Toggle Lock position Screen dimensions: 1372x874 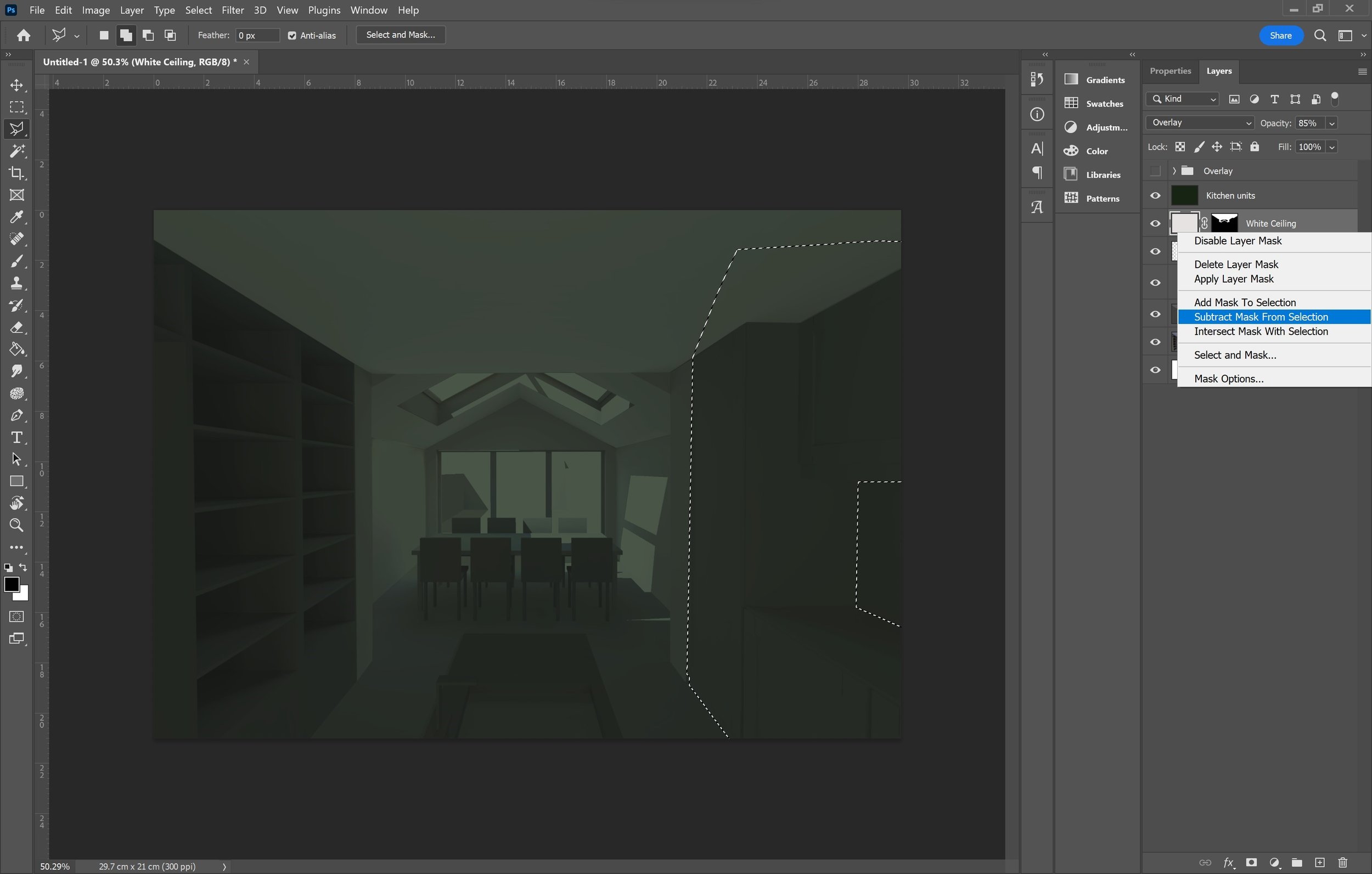(1217, 147)
